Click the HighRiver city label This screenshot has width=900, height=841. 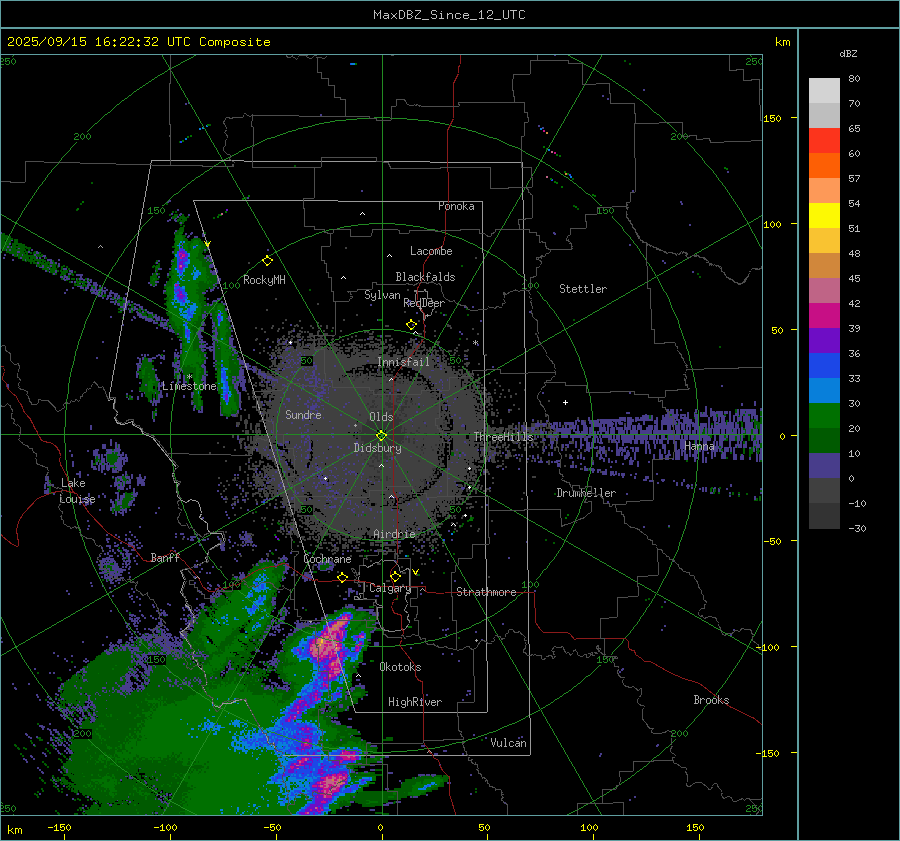[415, 702]
